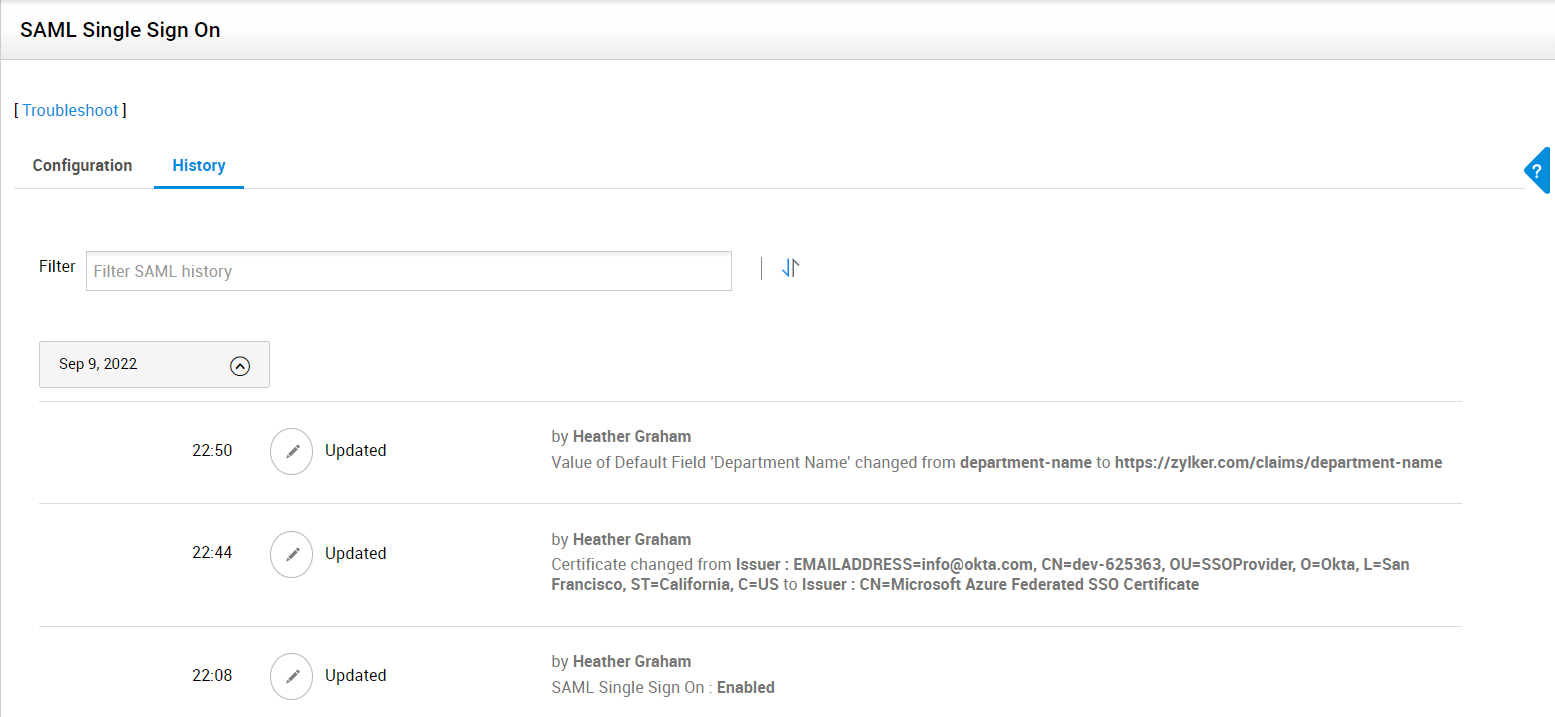Click the pencil icon for the 22:44 entry
This screenshot has height=717, width=1555.
(292, 554)
